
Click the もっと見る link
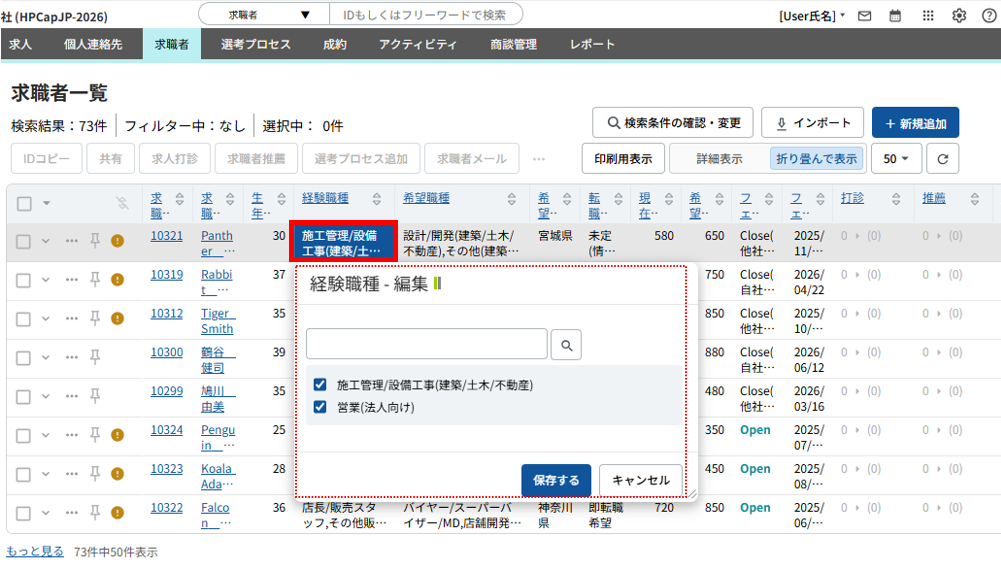tap(35, 551)
